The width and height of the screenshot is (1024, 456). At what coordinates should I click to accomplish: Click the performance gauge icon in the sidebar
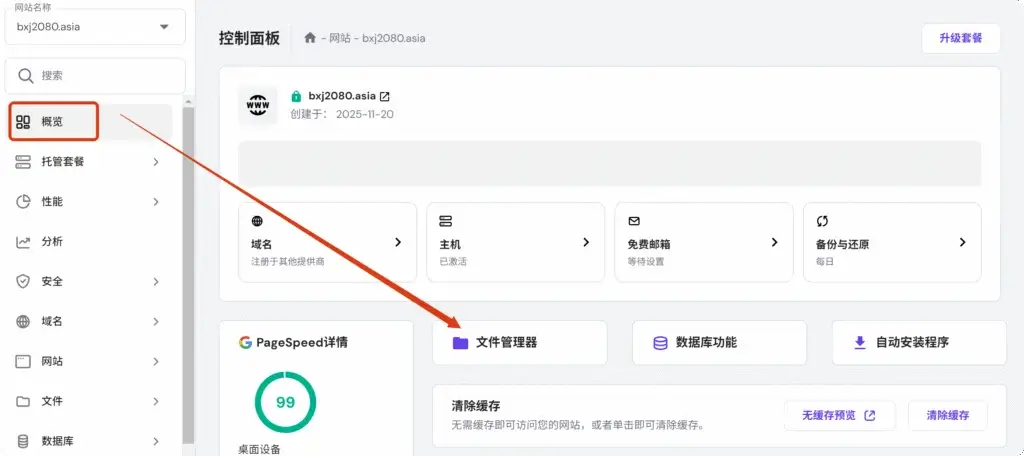point(23,201)
